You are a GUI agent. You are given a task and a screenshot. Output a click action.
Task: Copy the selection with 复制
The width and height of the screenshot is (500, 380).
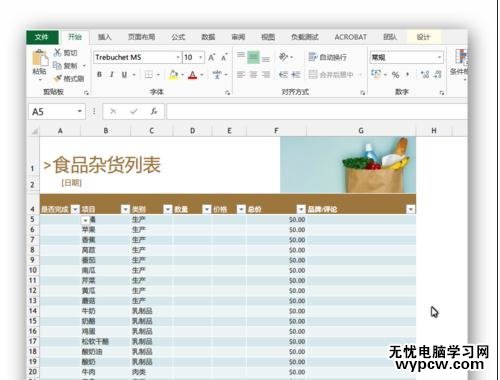[x=66, y=65]
